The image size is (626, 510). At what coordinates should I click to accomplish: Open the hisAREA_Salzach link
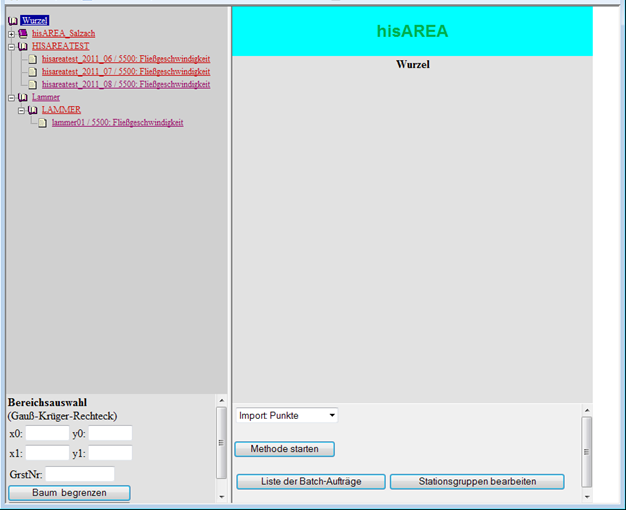coord(63,33)
